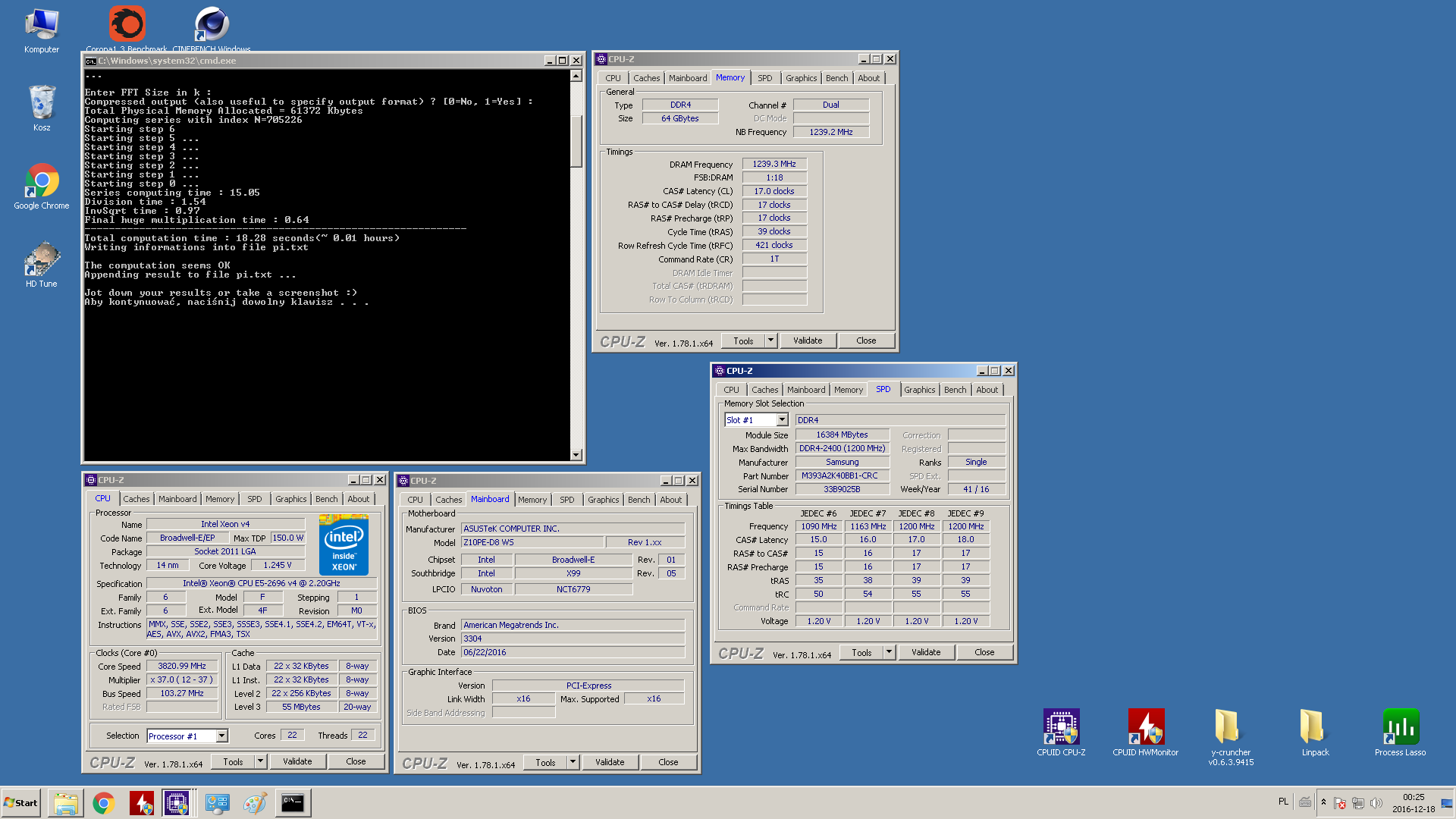Expand Tools arrow in Memory CPU-Z window
The width and height of the screenshot is (1456, 819).
pos(770,340)
